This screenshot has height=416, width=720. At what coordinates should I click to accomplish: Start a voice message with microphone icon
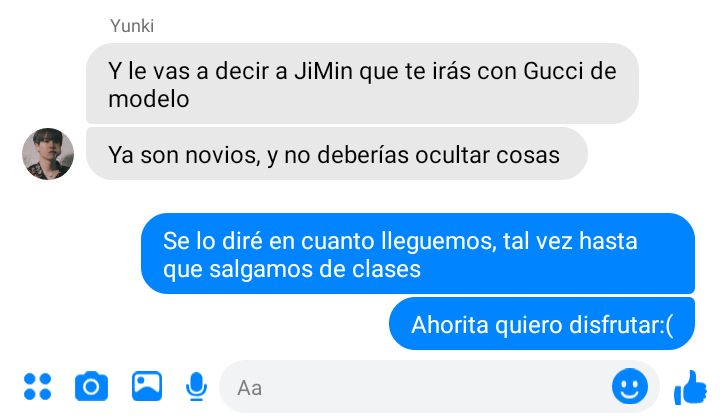point(196,387)
